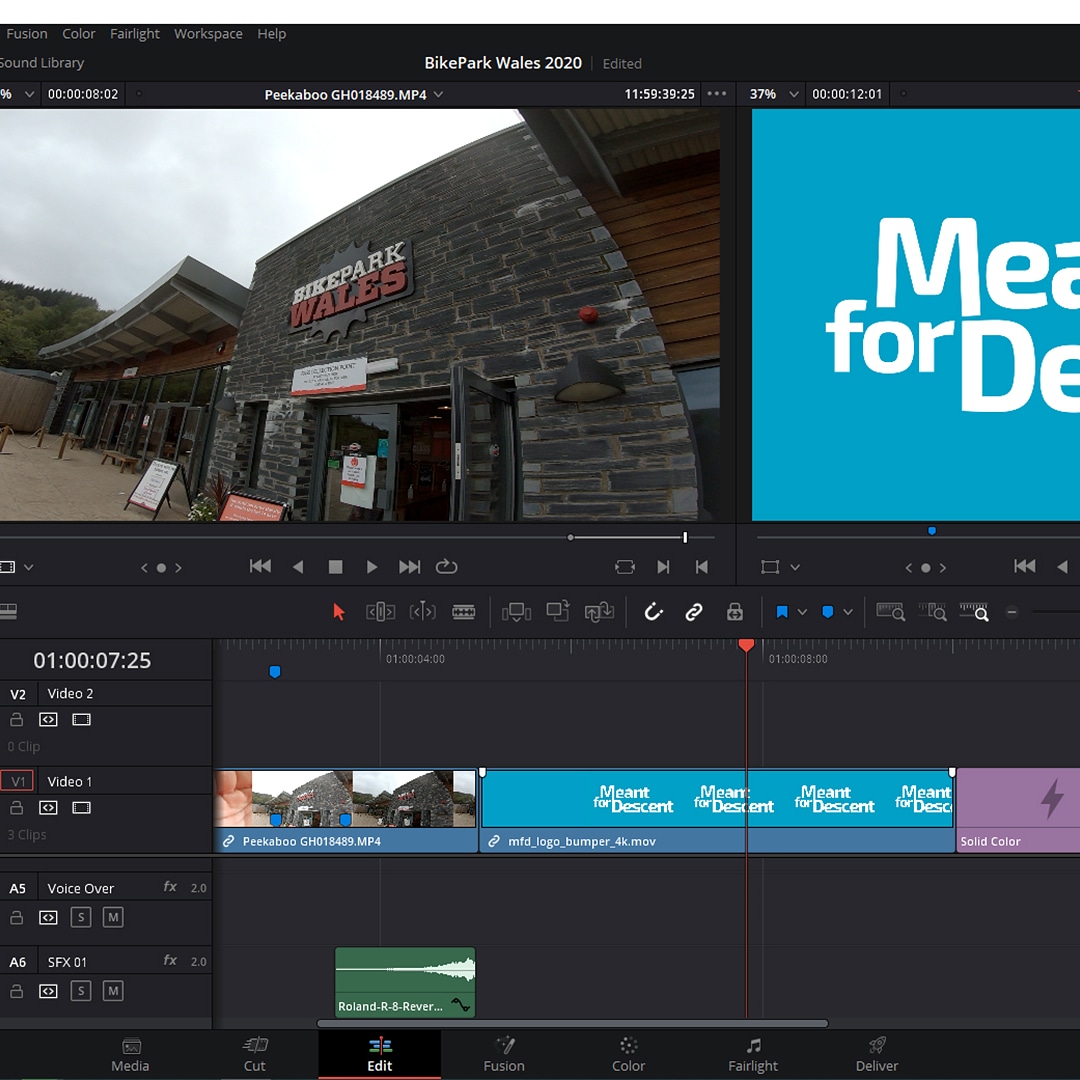
Task: Switch to the Media page
Action: tap(130, 1055)
